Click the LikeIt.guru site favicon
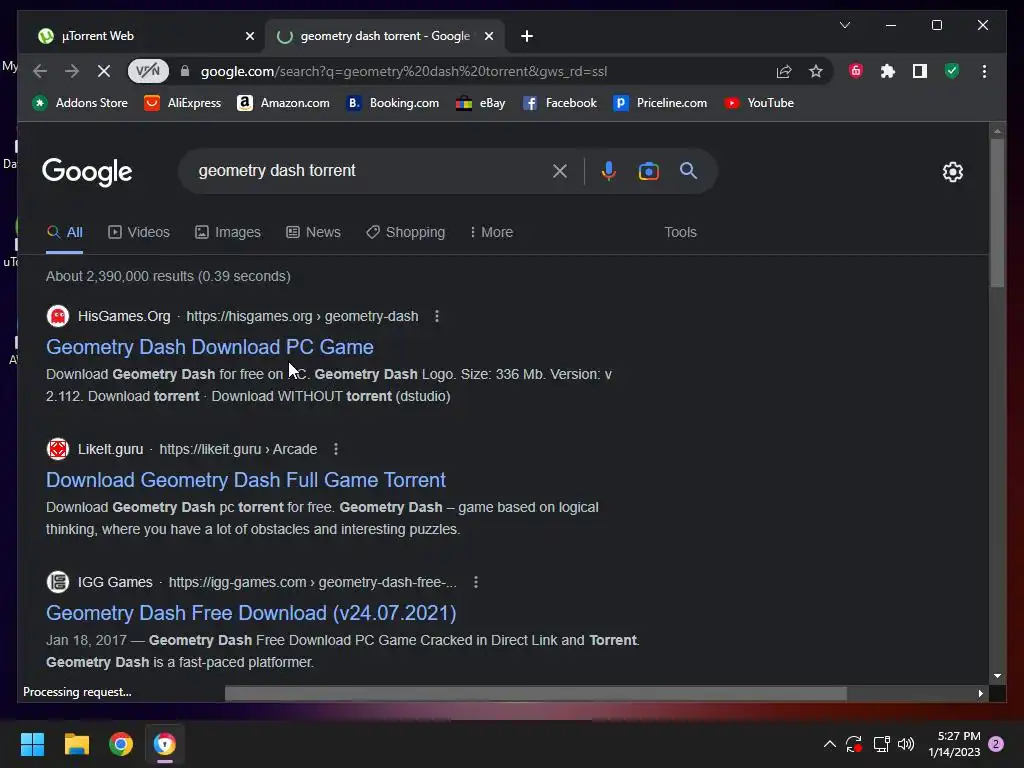Screen dimensions: 1024x768 tap(57, 449)
